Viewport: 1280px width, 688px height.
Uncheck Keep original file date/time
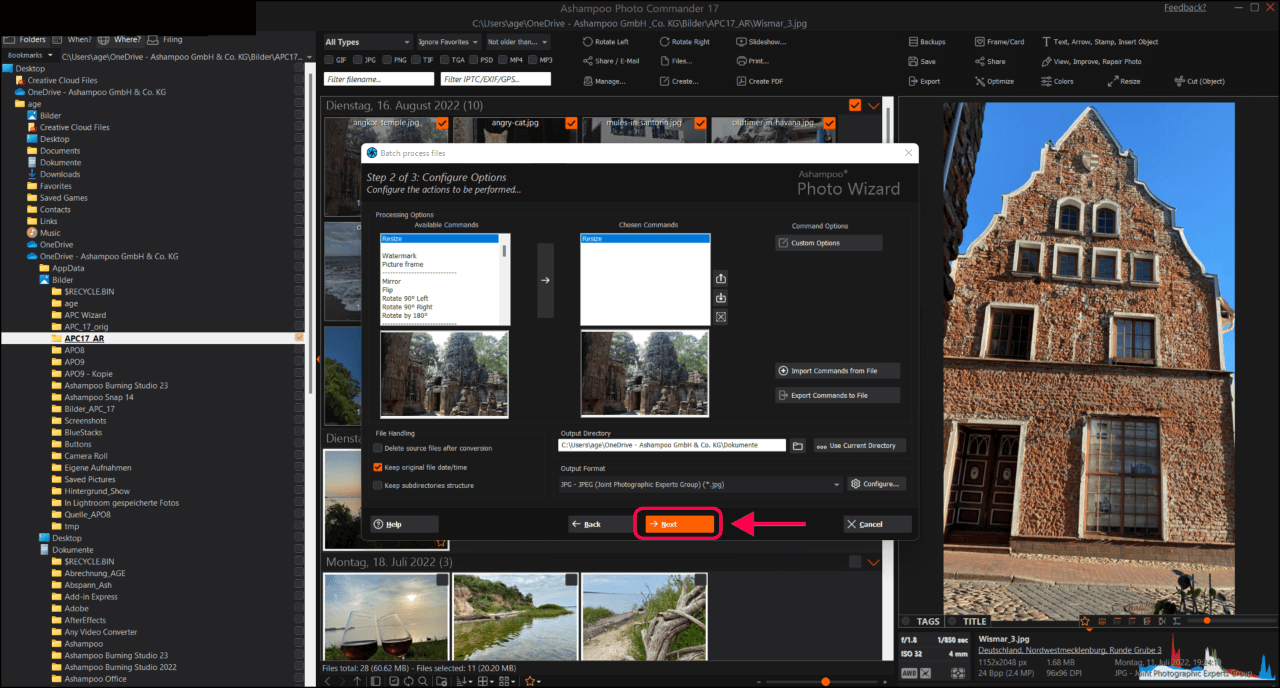(x=377, y=467)
